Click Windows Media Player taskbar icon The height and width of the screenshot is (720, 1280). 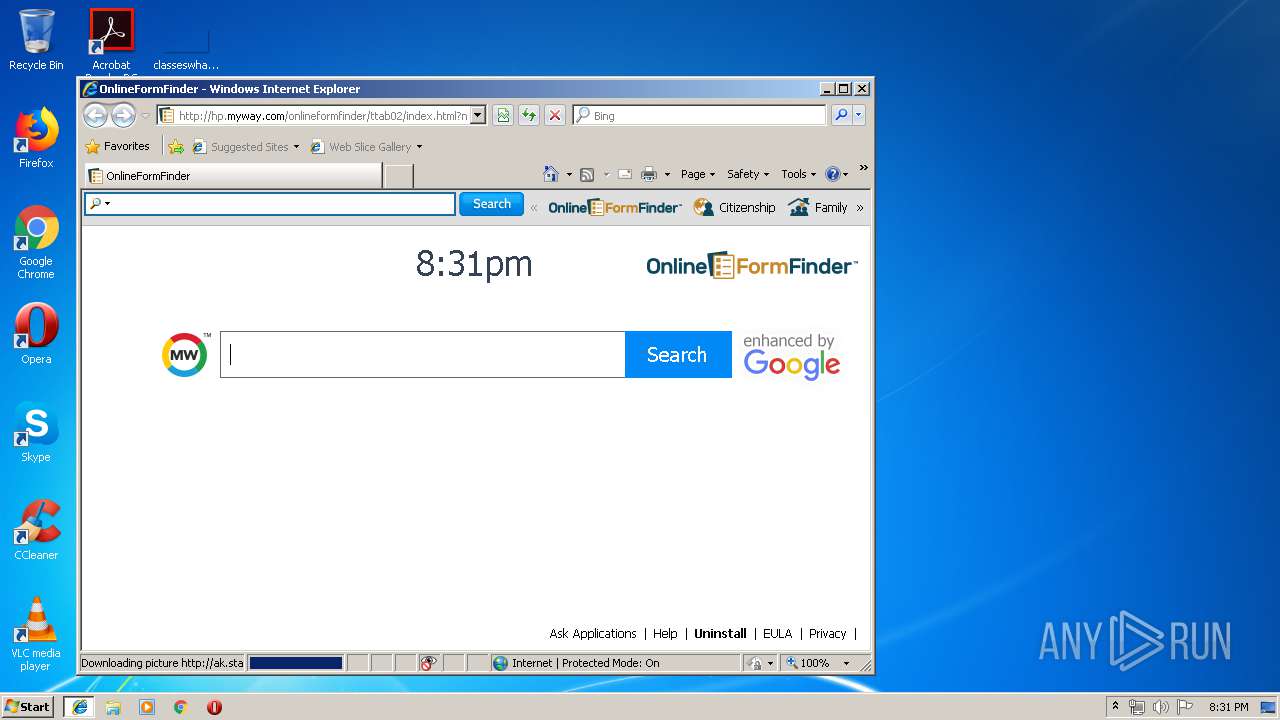(147, 707)
